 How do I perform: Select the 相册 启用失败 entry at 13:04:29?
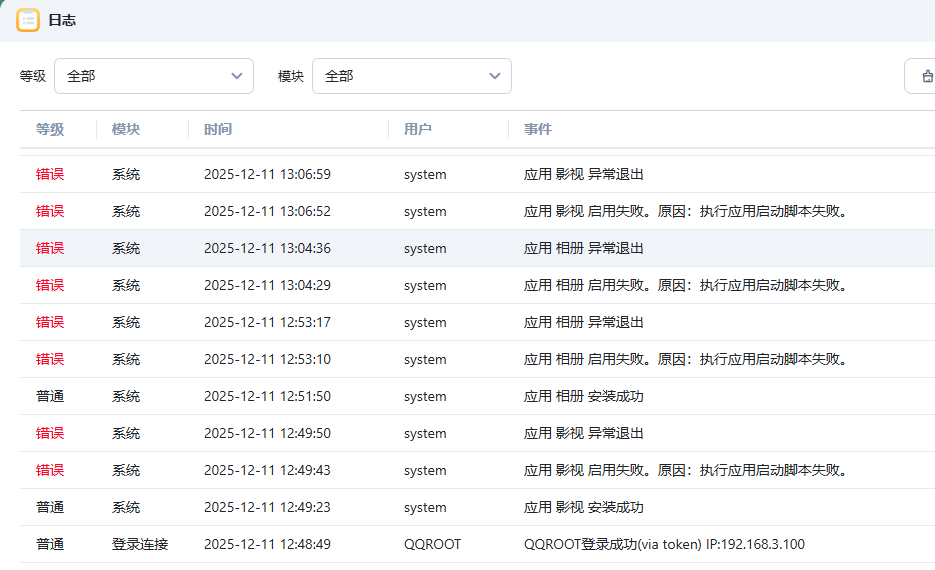(x=685, y=285)
